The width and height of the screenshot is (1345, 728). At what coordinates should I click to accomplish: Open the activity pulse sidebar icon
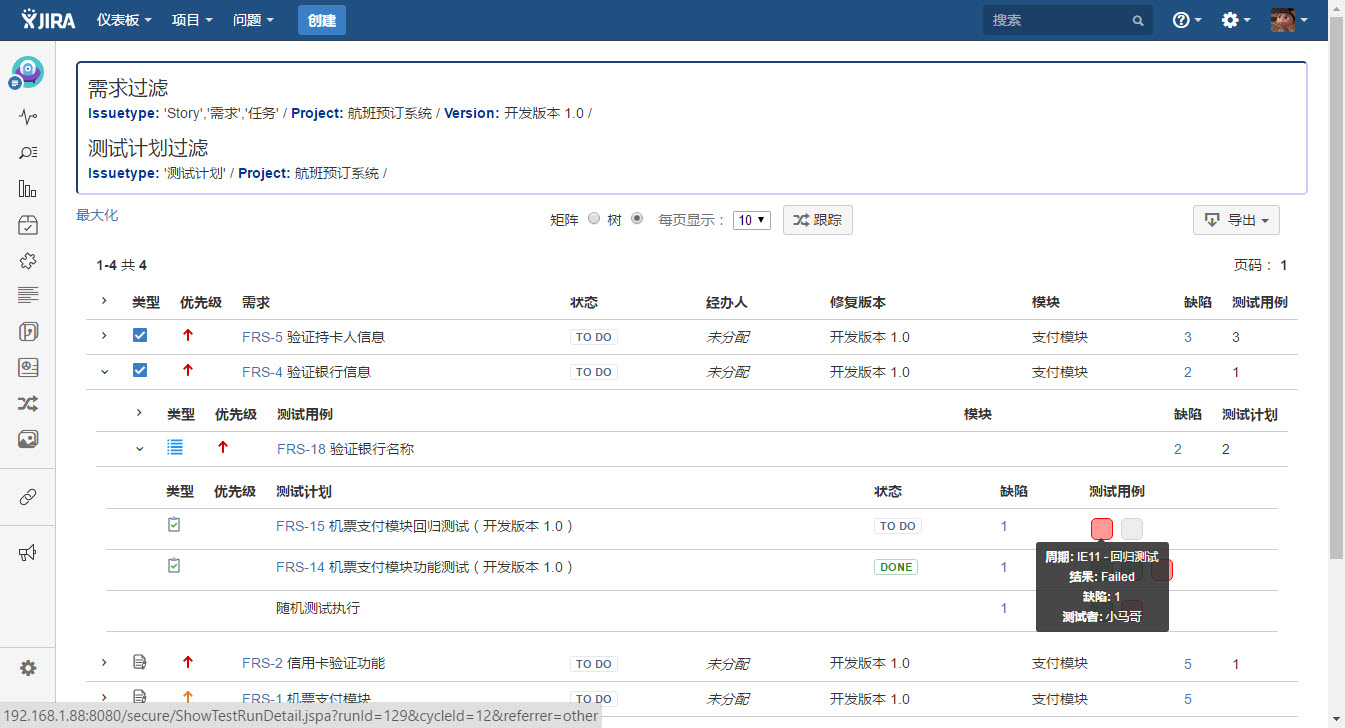tap(28, 117)
